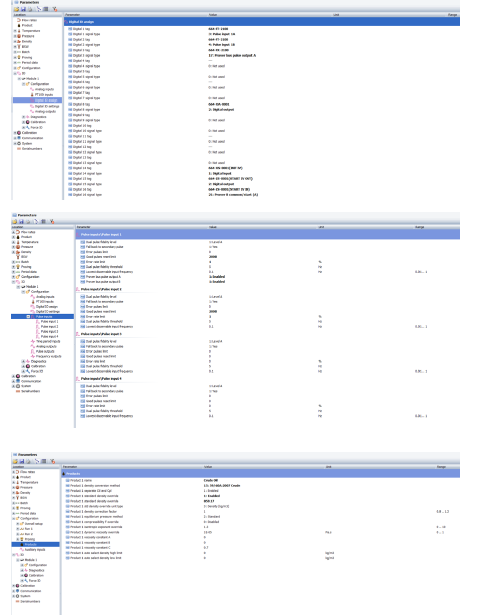Expand the Communication node in bottom tree

(14, 591)
